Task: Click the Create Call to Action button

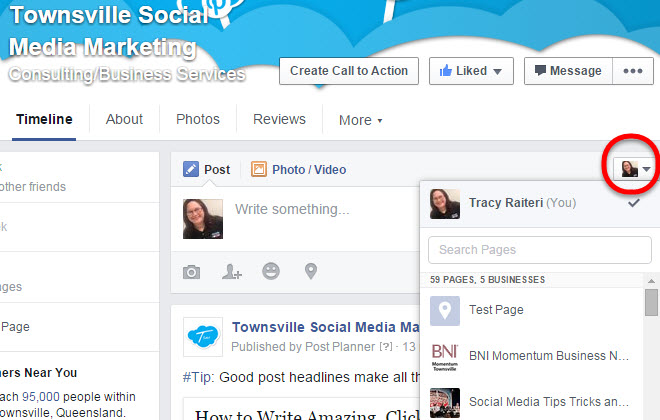Action: pos(349,71)
